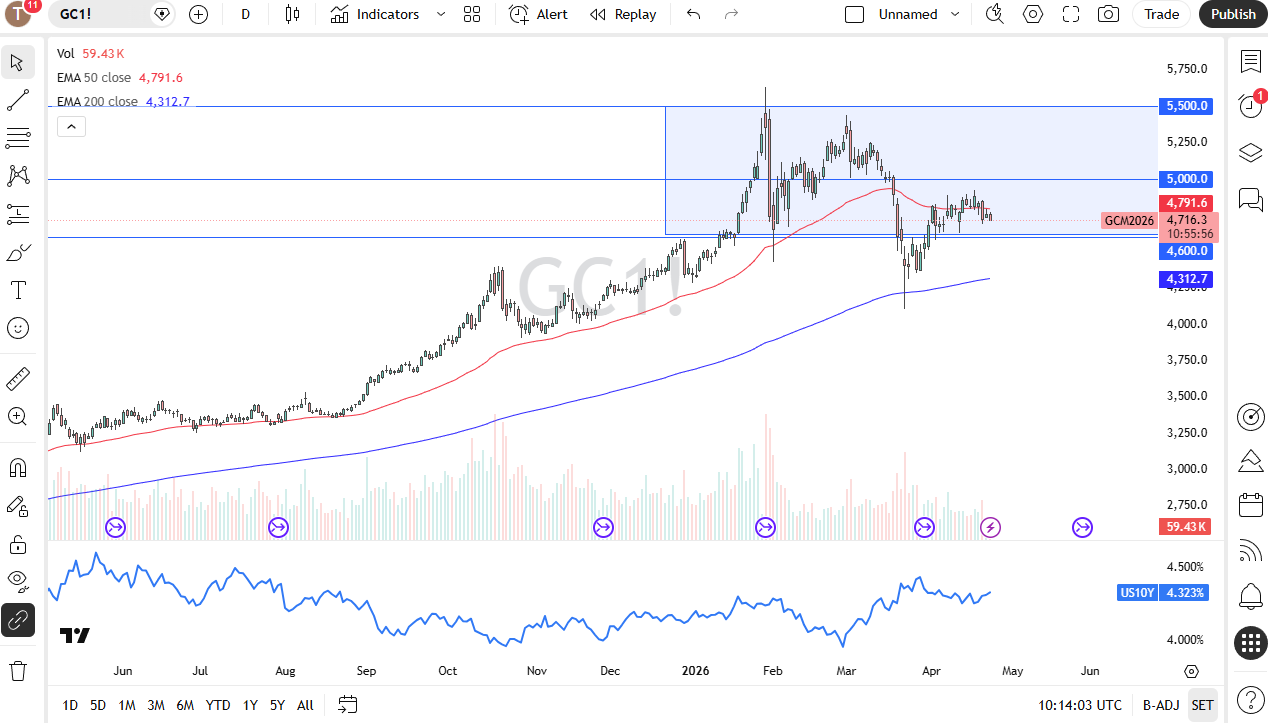Screen dimensions: 1268x723
Task: Select the 3M time range
Action: click(156, 705)
